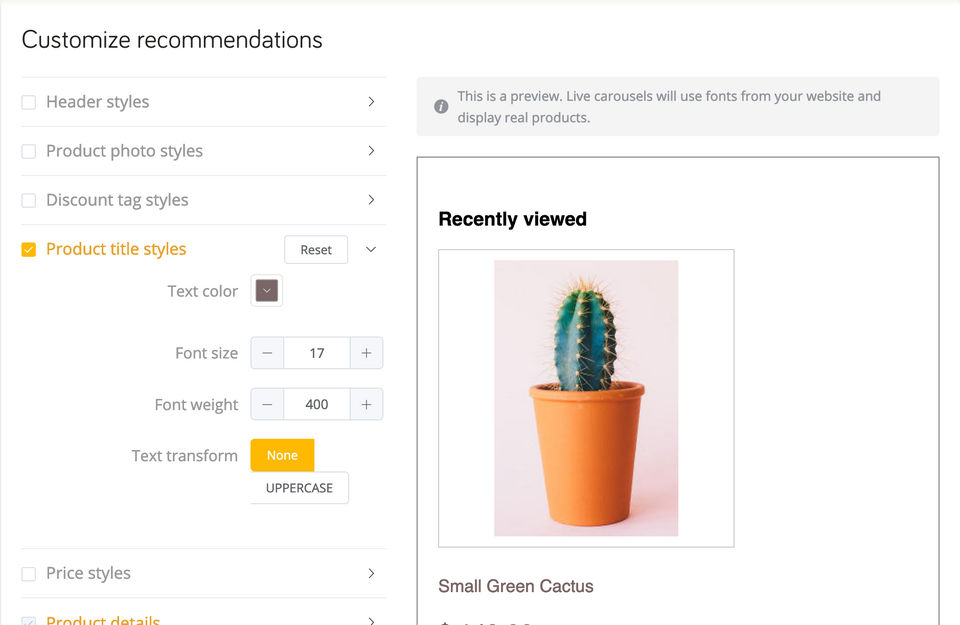Expand Discount tag styles section chevron

click(371, 200)
